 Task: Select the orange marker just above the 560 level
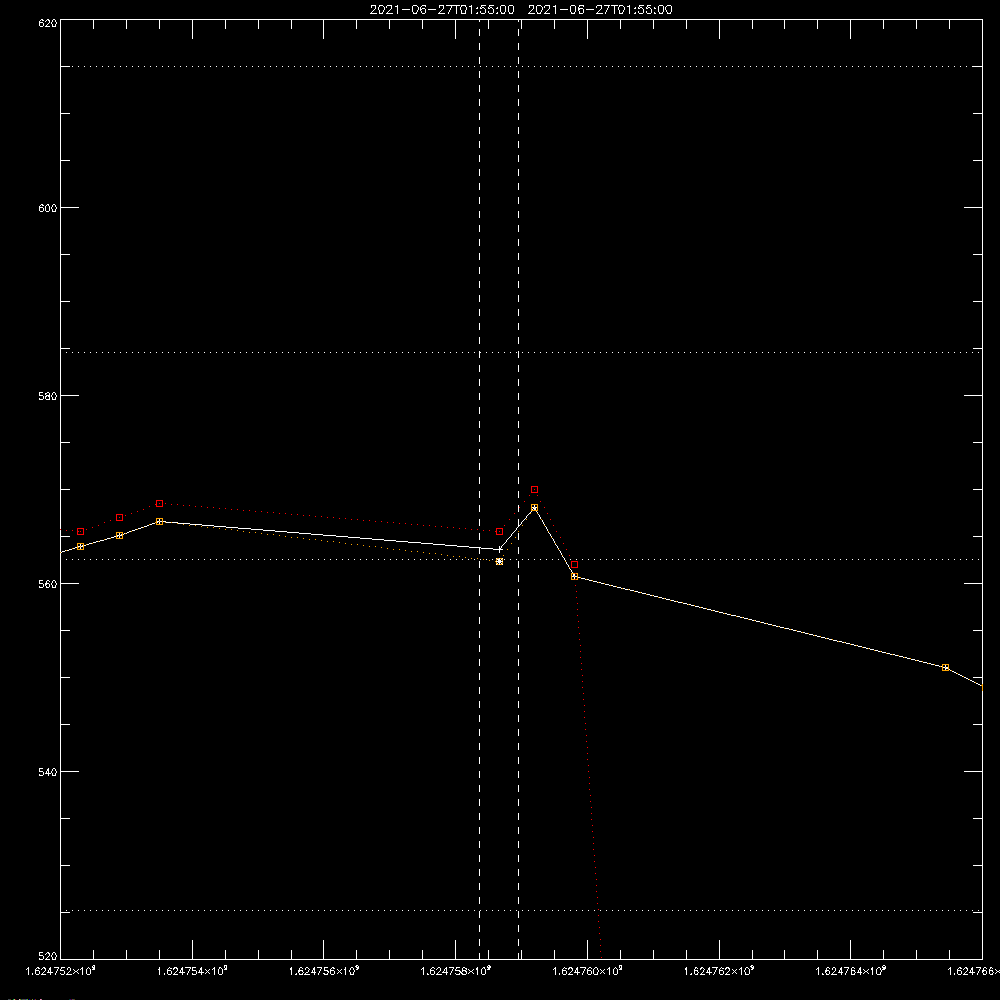click(575, 577)
